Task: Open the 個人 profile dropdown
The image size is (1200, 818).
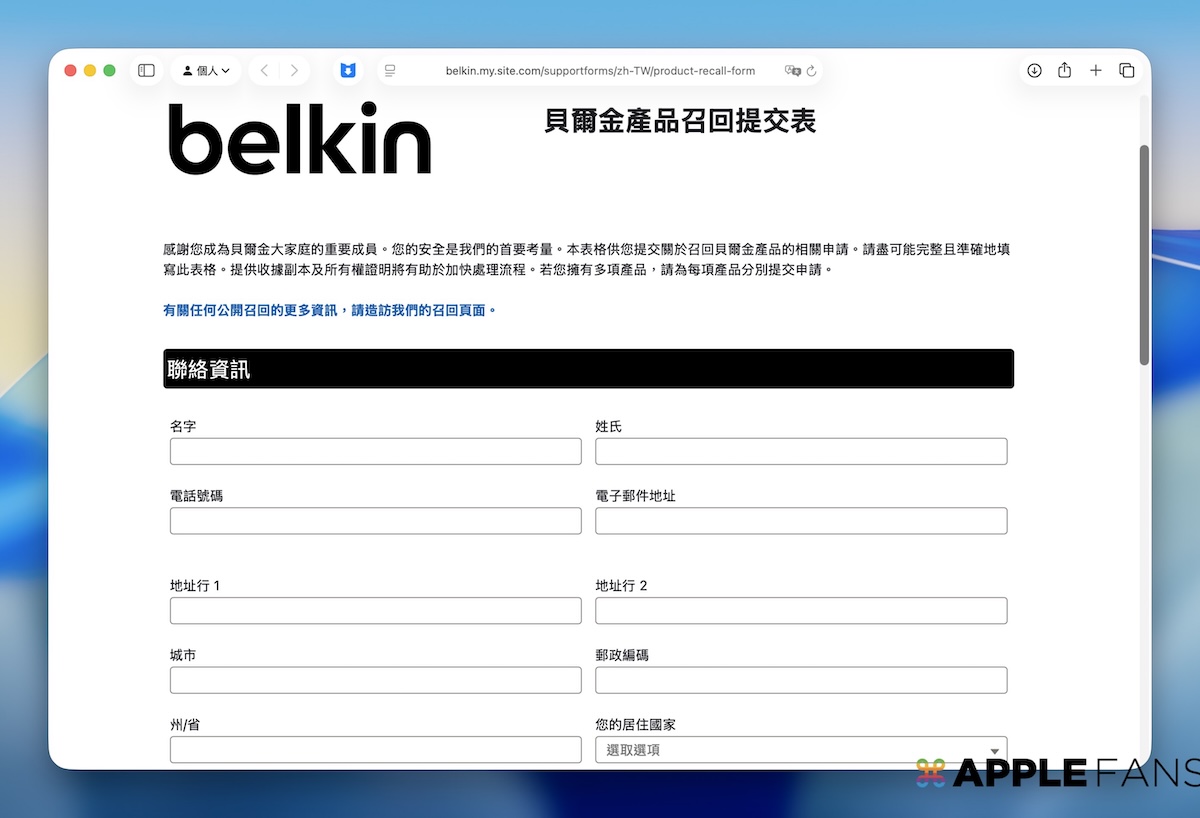Action: pyautogui.click(x=206, y=71)
